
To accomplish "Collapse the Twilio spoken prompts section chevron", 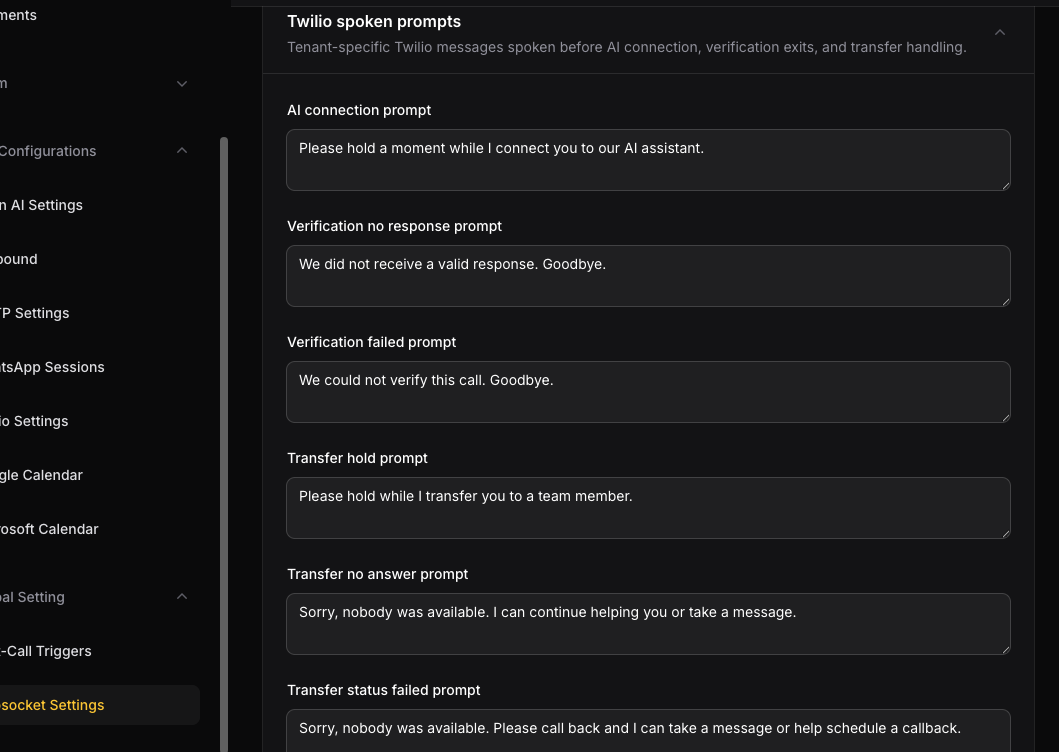I will [1000, 32].
